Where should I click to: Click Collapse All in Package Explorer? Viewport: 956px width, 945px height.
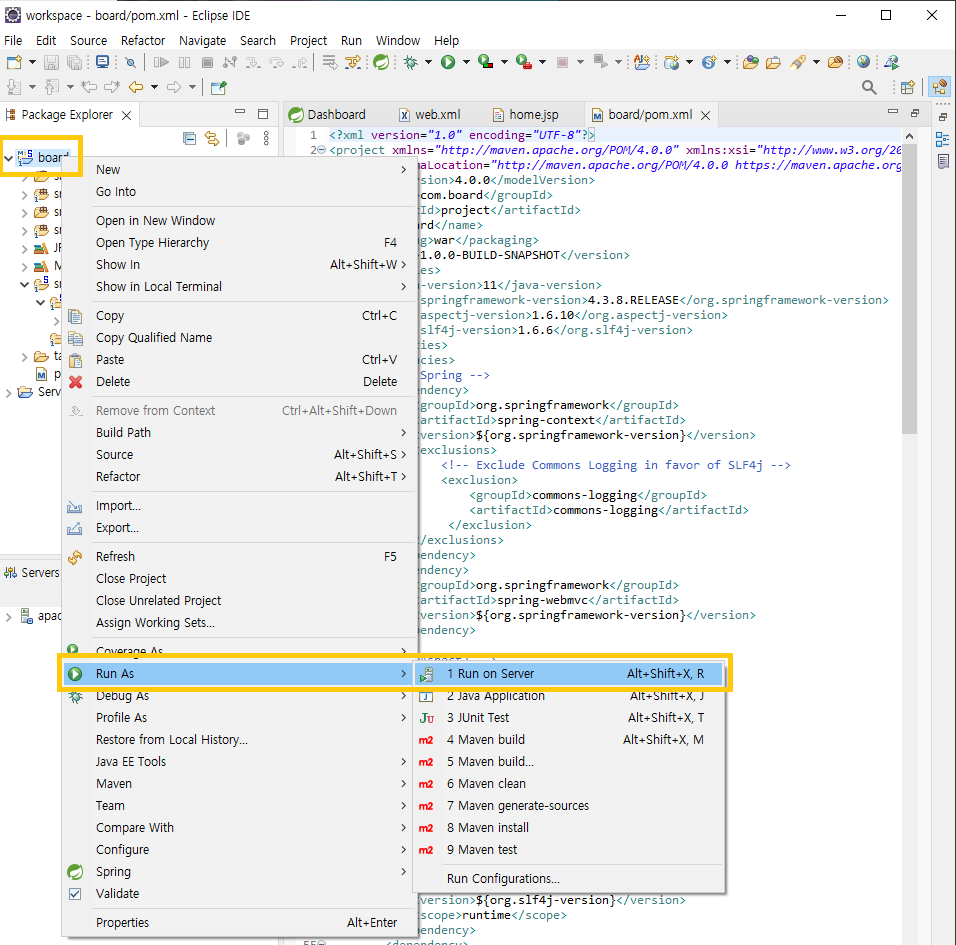189,139
